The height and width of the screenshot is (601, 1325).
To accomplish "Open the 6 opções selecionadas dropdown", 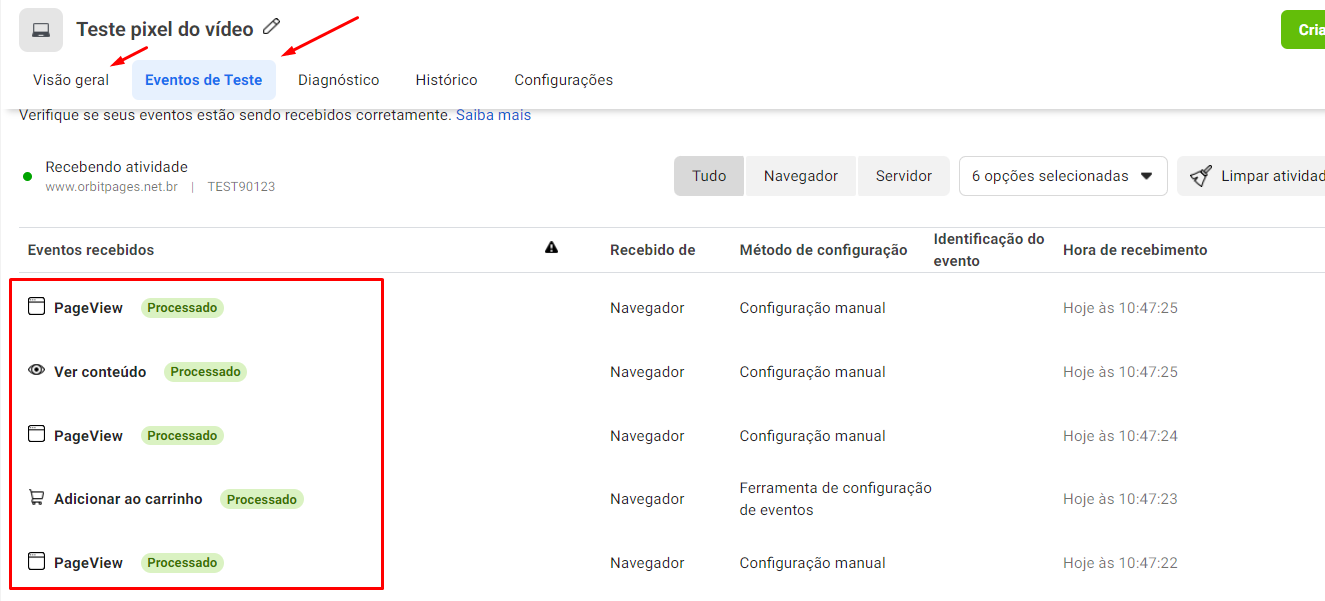I will coord(1062,176).
